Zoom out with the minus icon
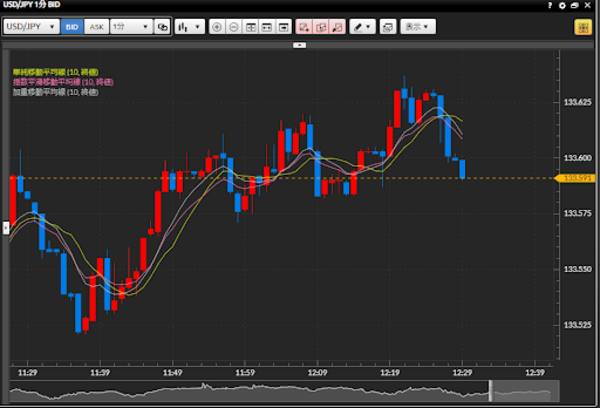The width and height of the screenshot is (600, 408). [234, 27]
